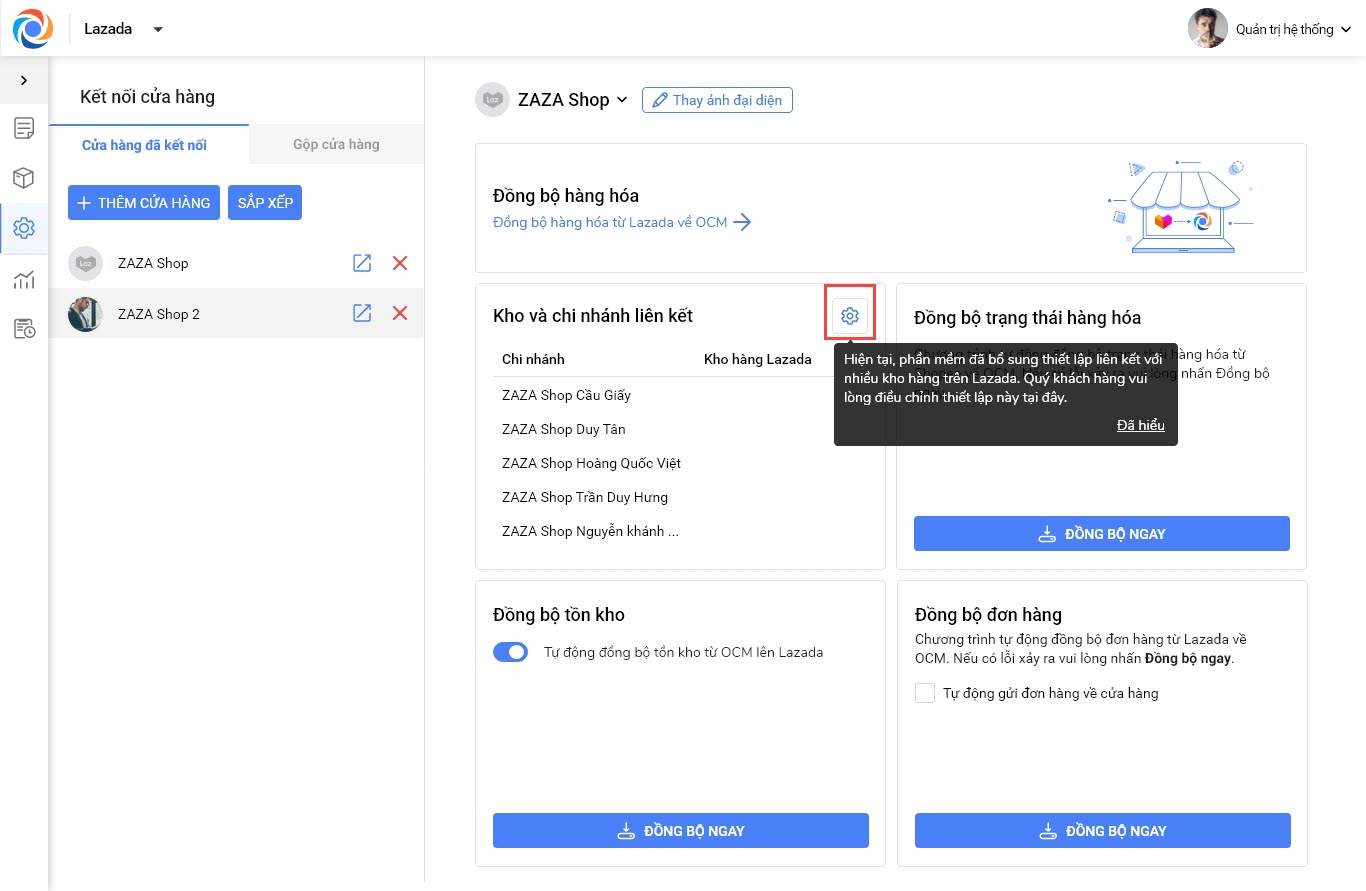
Task: Open the reports chart icon in sidebar
Action: point(24,279)
